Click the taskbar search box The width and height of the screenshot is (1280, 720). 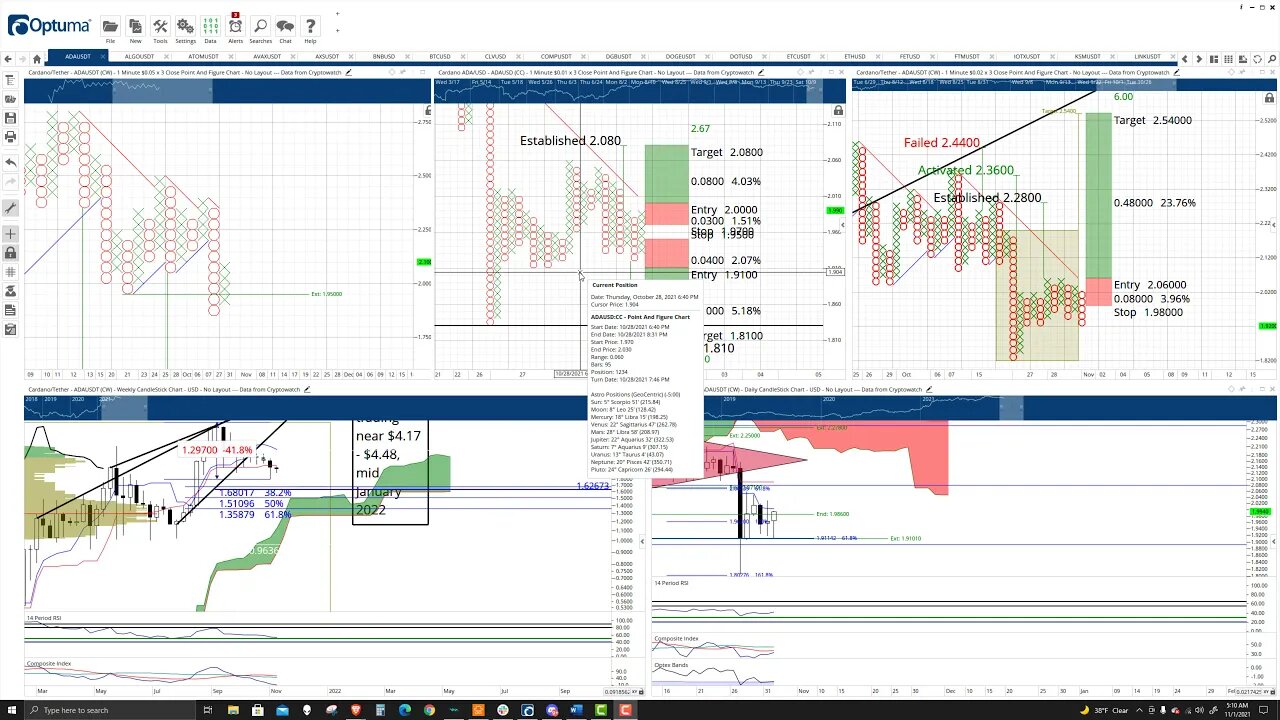point(113,710)
